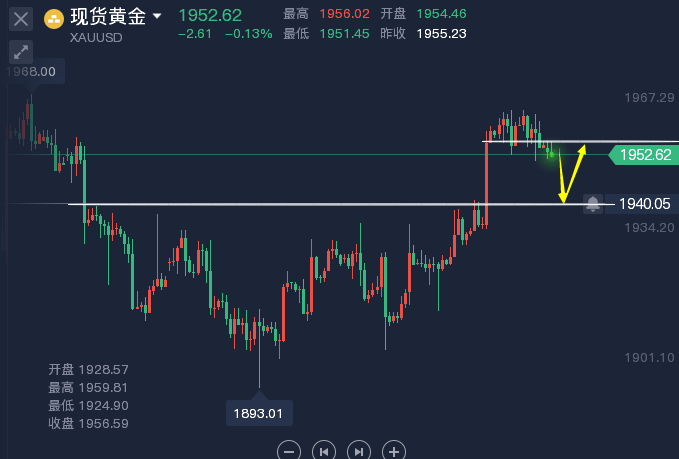Click the green 1952.62 current price tag
Image resolution: width=679 pixels, height=459 pixels.
(645, 154)
